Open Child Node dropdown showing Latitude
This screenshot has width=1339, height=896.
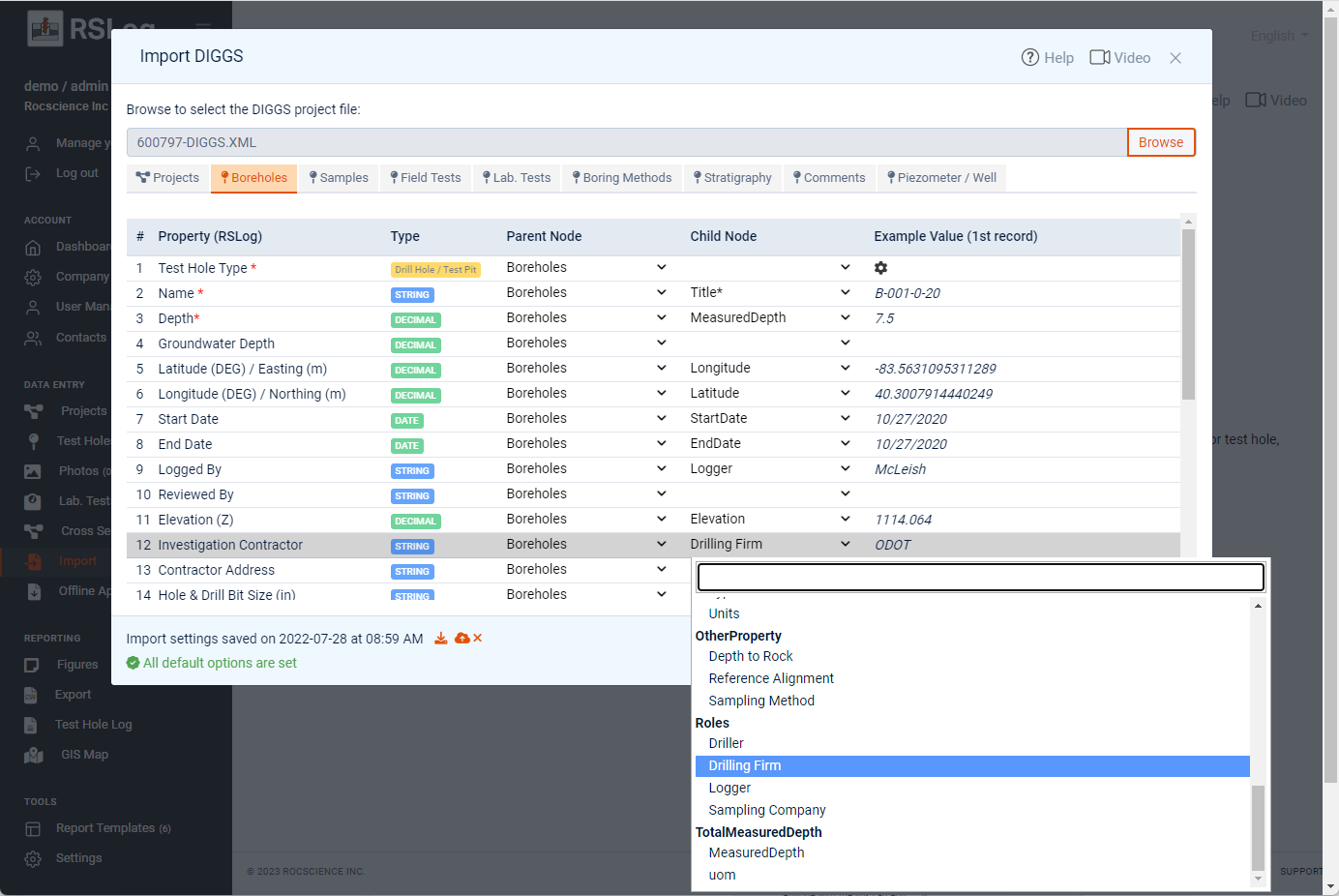point(770,393)
